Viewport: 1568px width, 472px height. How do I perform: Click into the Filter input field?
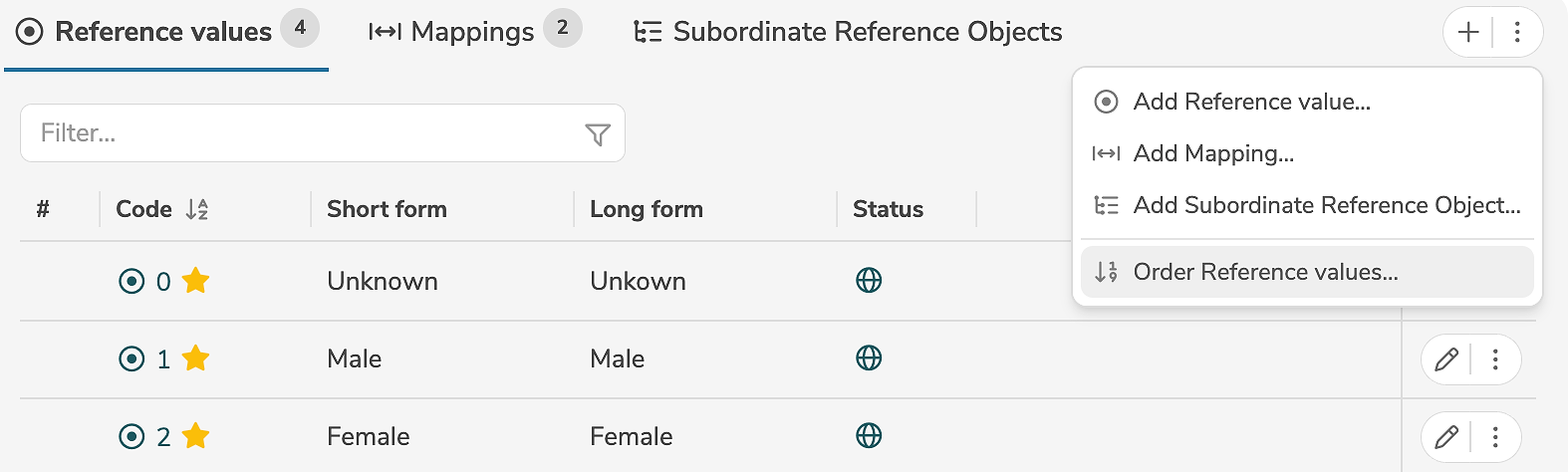click(x=299, y=133)
